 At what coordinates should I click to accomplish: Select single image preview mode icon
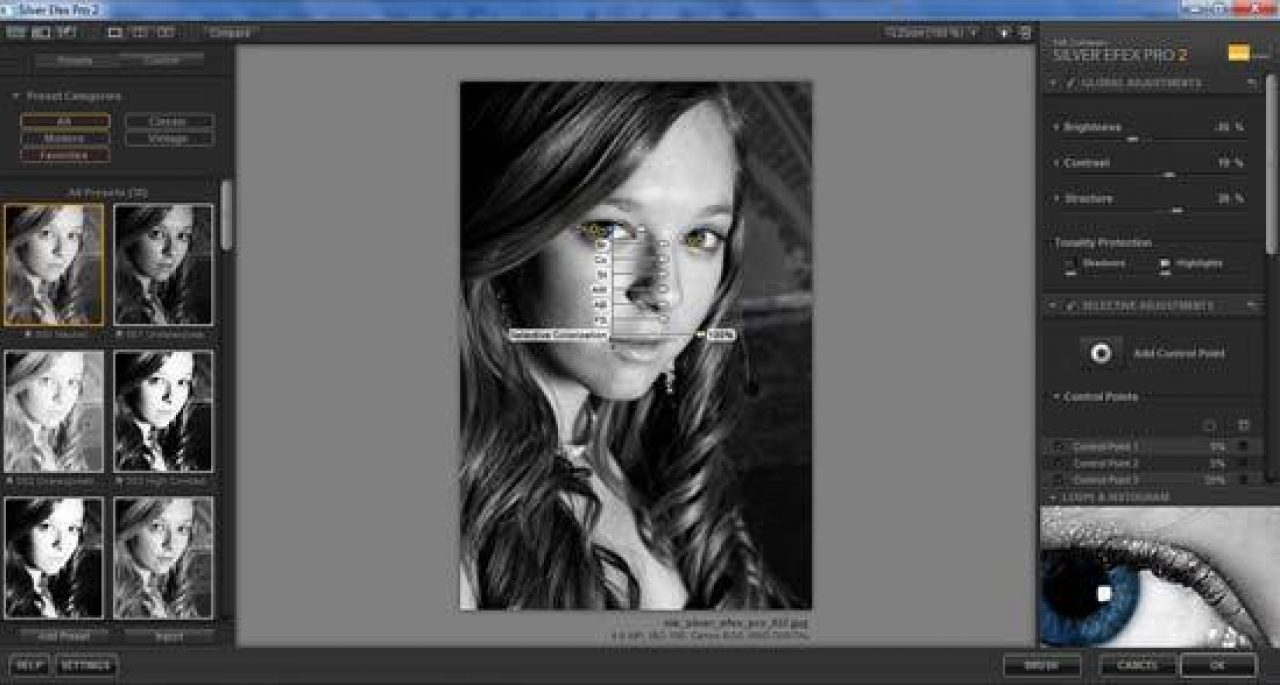pyautogui.click(x=114, y=32)
